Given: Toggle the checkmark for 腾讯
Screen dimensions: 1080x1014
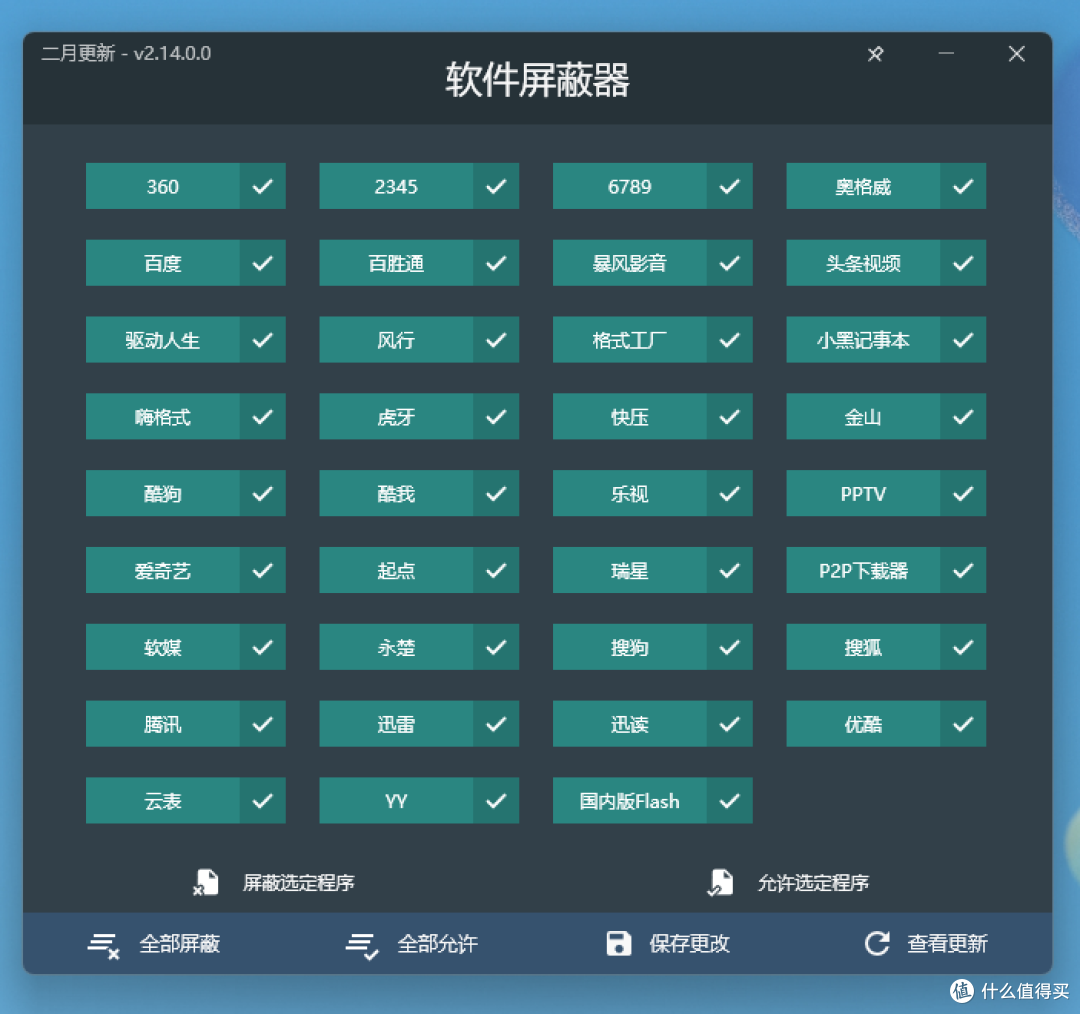Looking at the screenshot, I should pyautogui.click(x=262, y=724).
